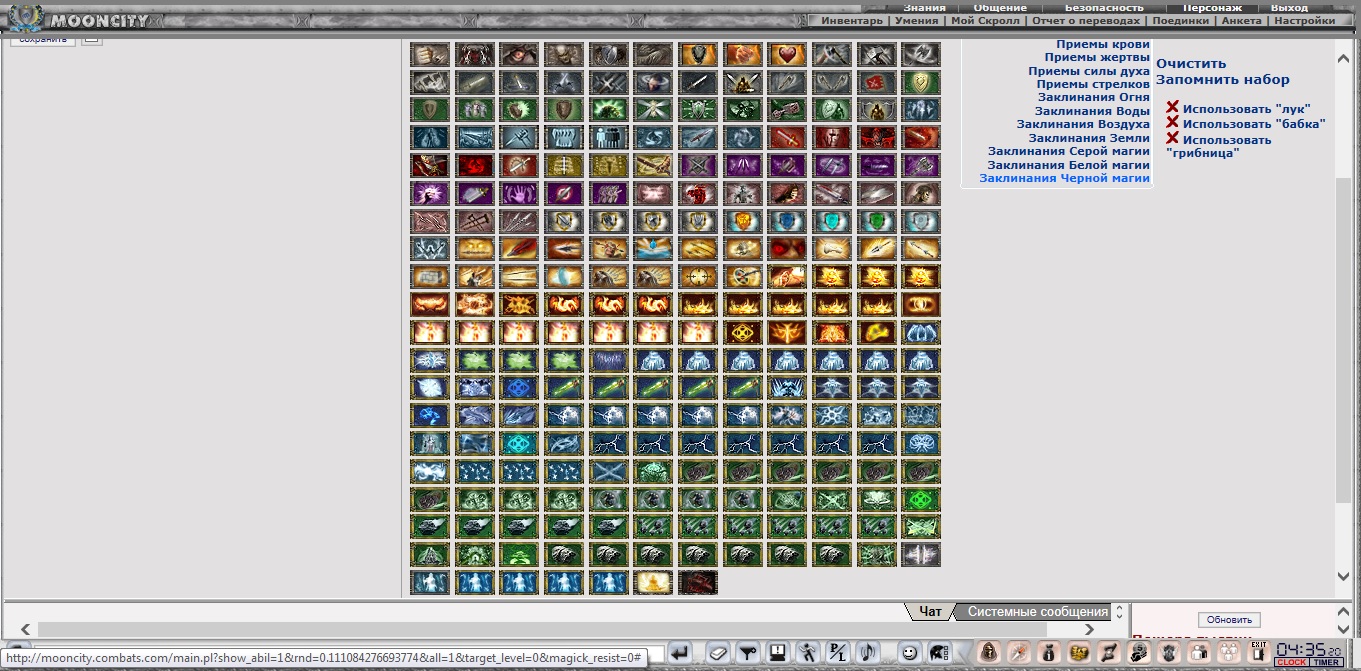Choose the three silhouettes group ability icon

pyautogui.click(x=608, y=137)
